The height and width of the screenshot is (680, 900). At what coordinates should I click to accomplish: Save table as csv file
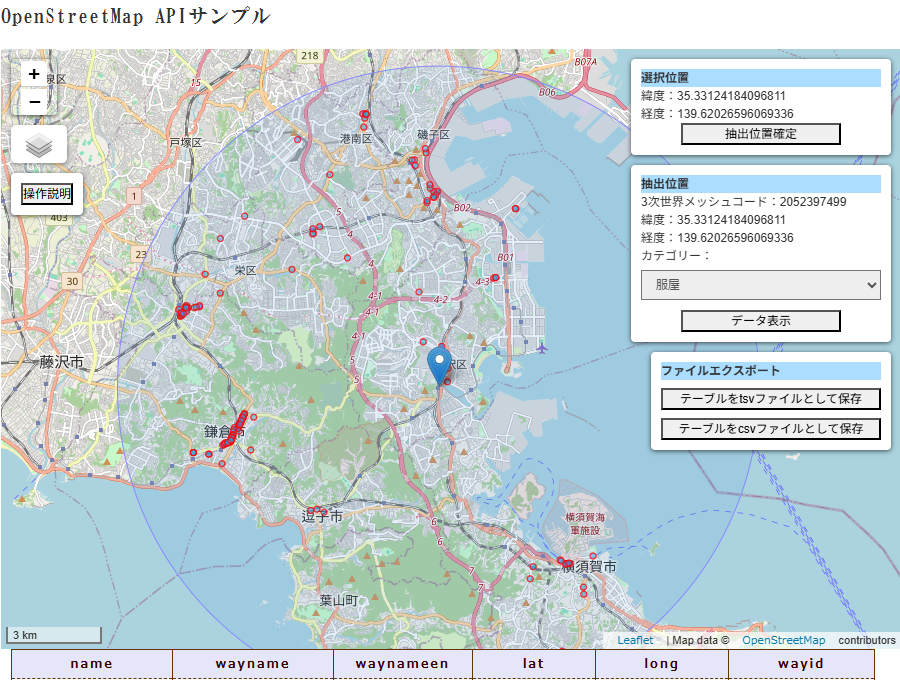771,429
